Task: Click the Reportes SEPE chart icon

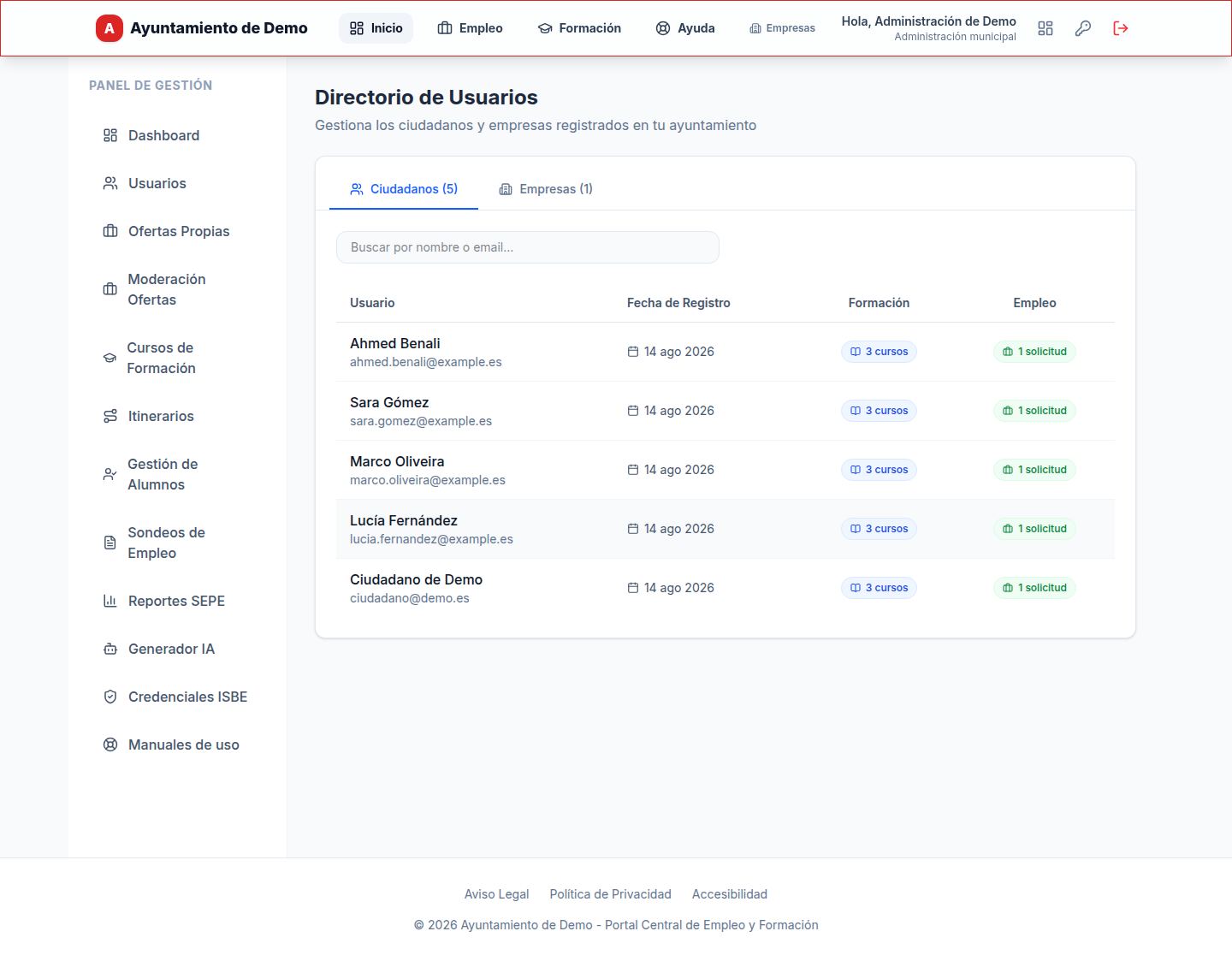Action: point(110,601)
